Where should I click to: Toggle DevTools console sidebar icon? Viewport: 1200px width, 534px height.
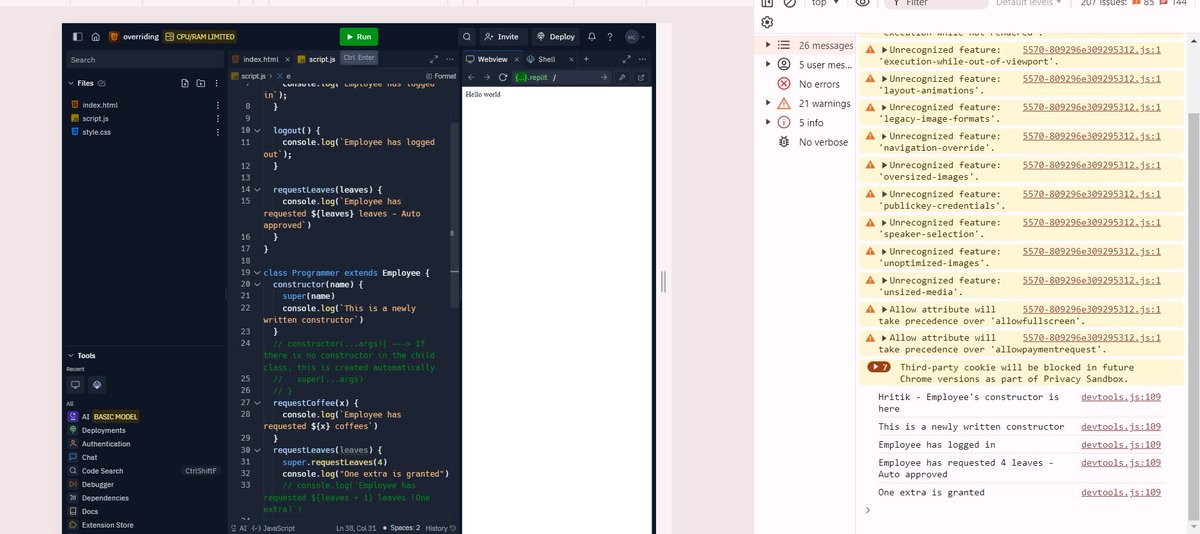[x=767, y=3]
